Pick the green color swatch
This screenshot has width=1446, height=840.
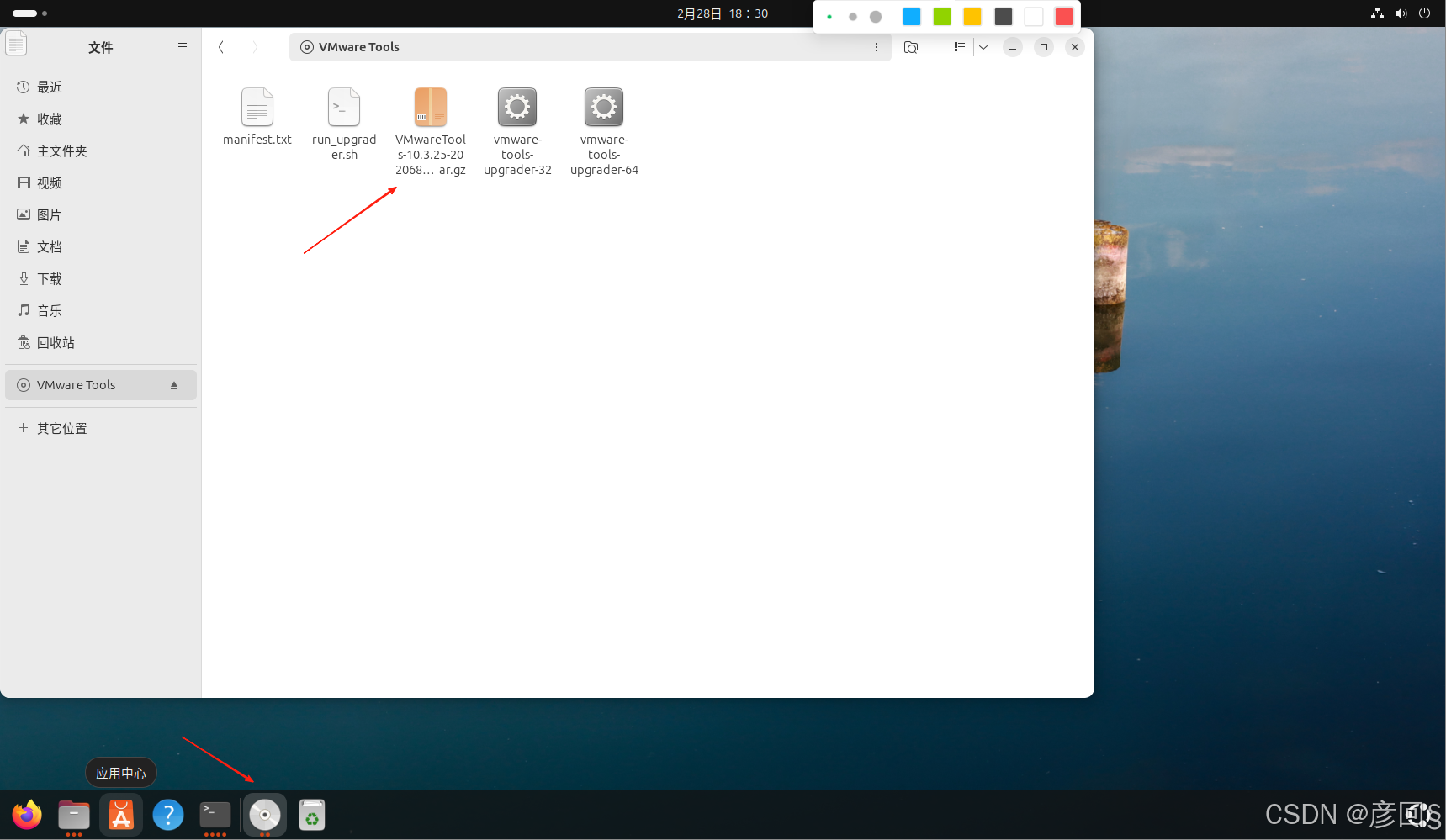click(x=942, y=17)
